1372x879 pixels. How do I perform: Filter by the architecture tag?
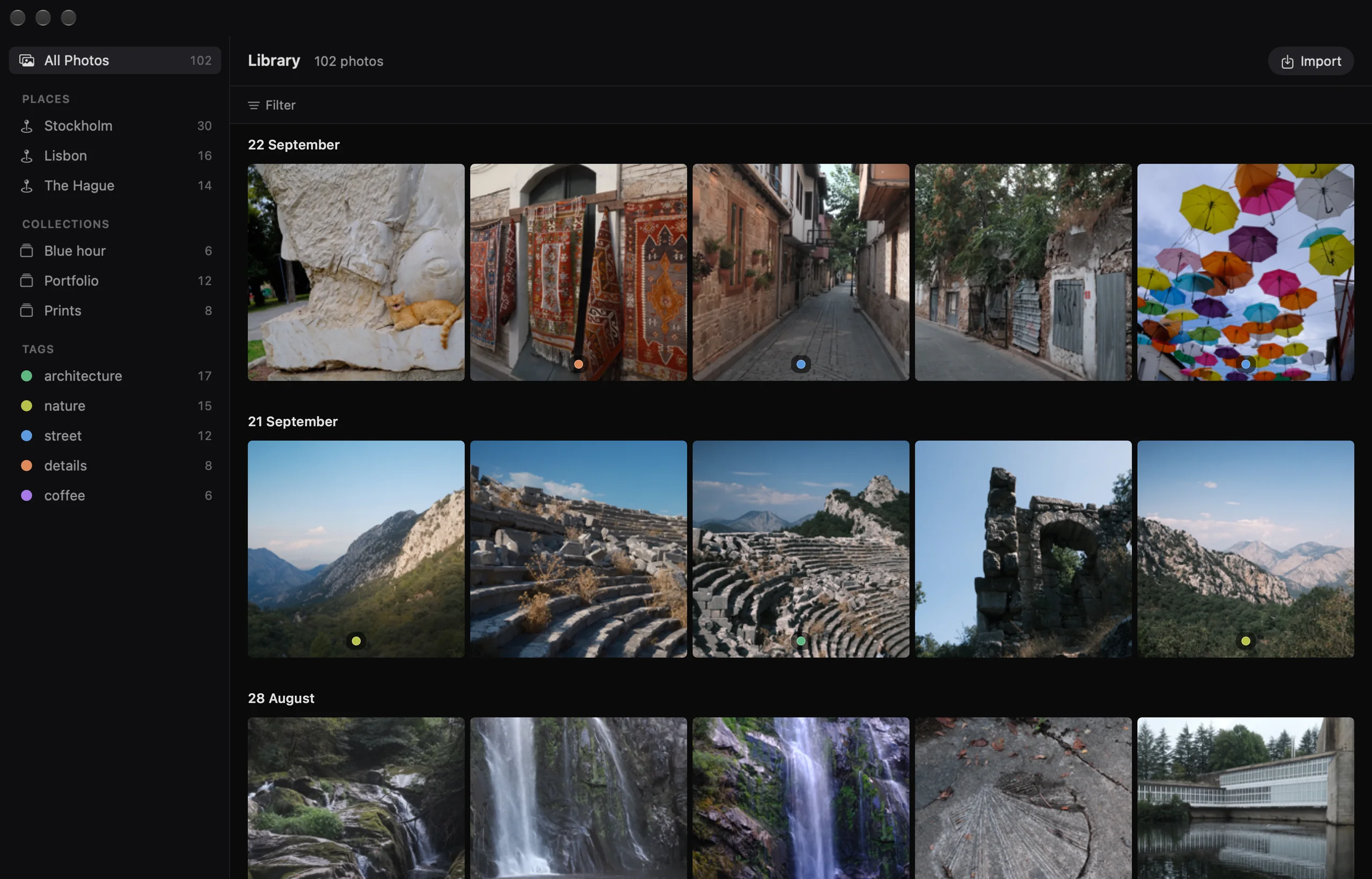coord(115,376)
